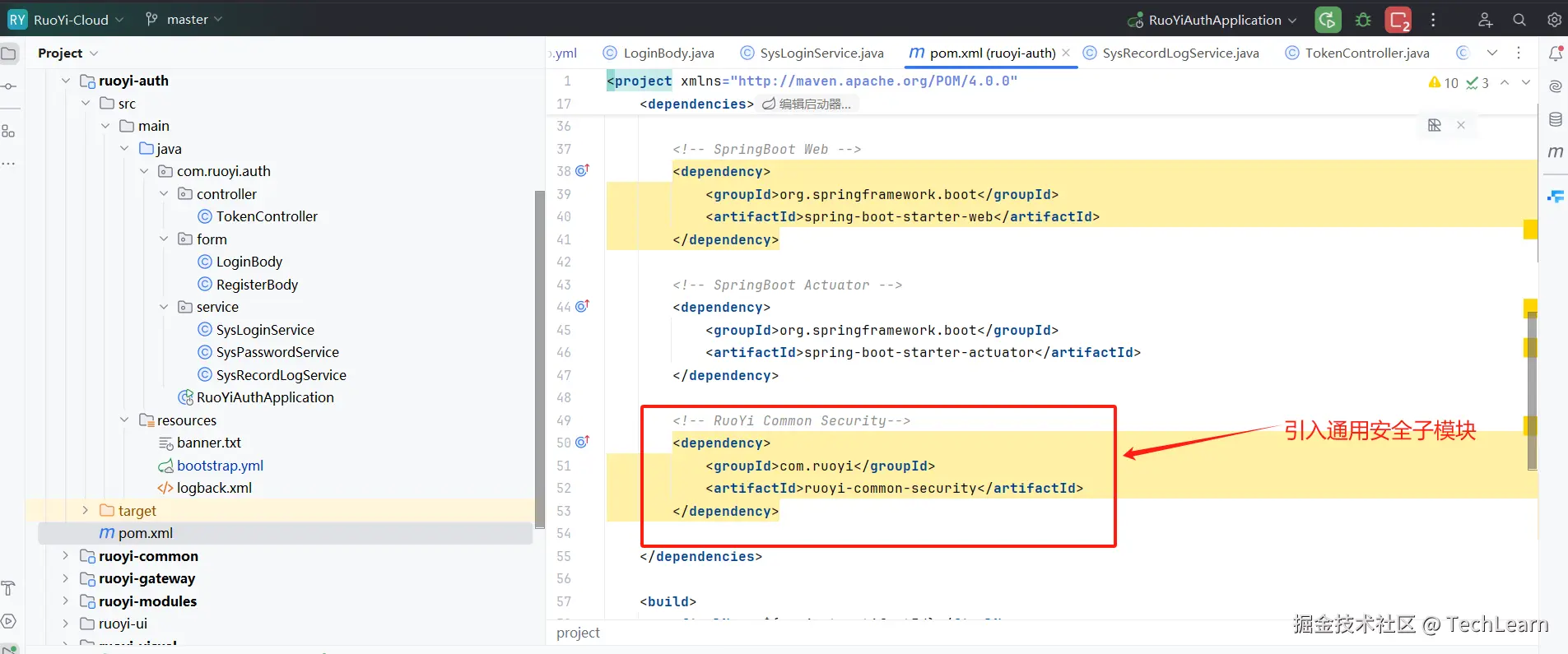Switch to the SysRecordLogService.java tab

pyautogui.click(x=1171, y=53)
